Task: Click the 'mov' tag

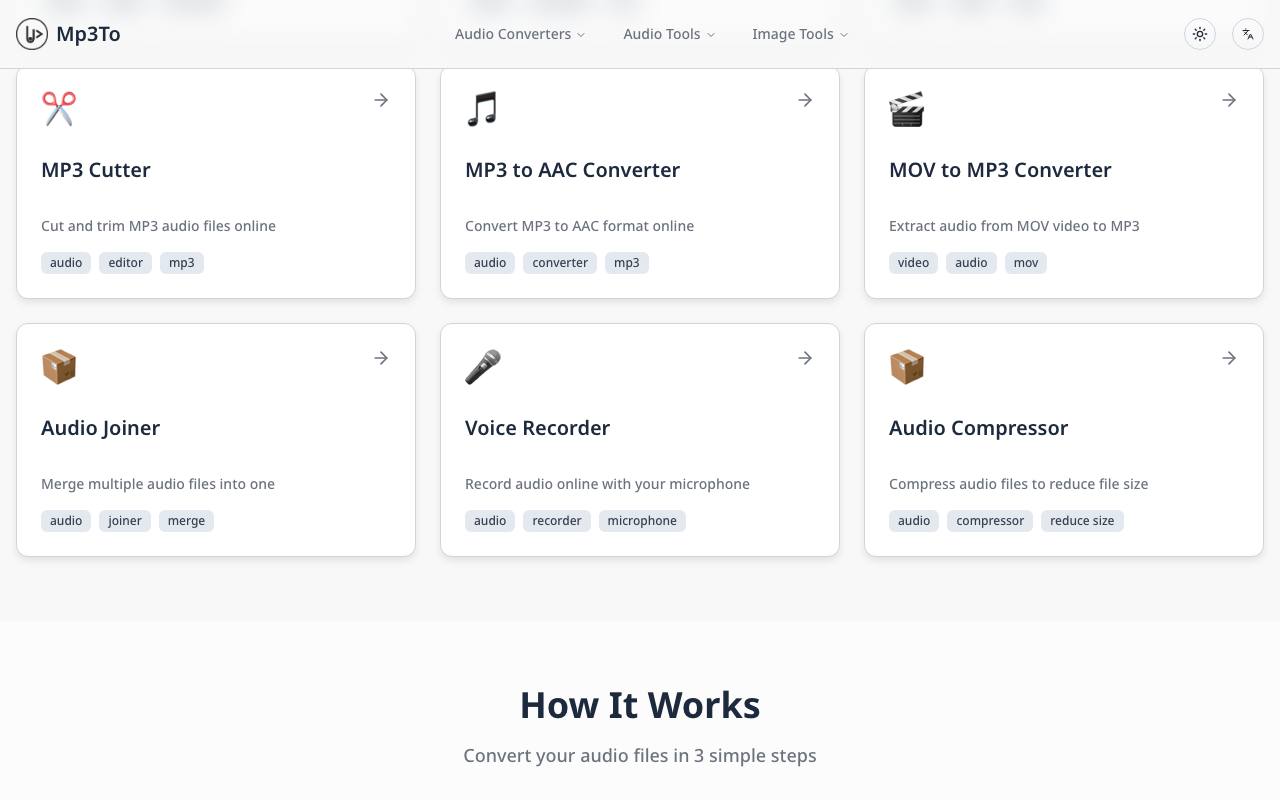Action: coord(1026,263)
